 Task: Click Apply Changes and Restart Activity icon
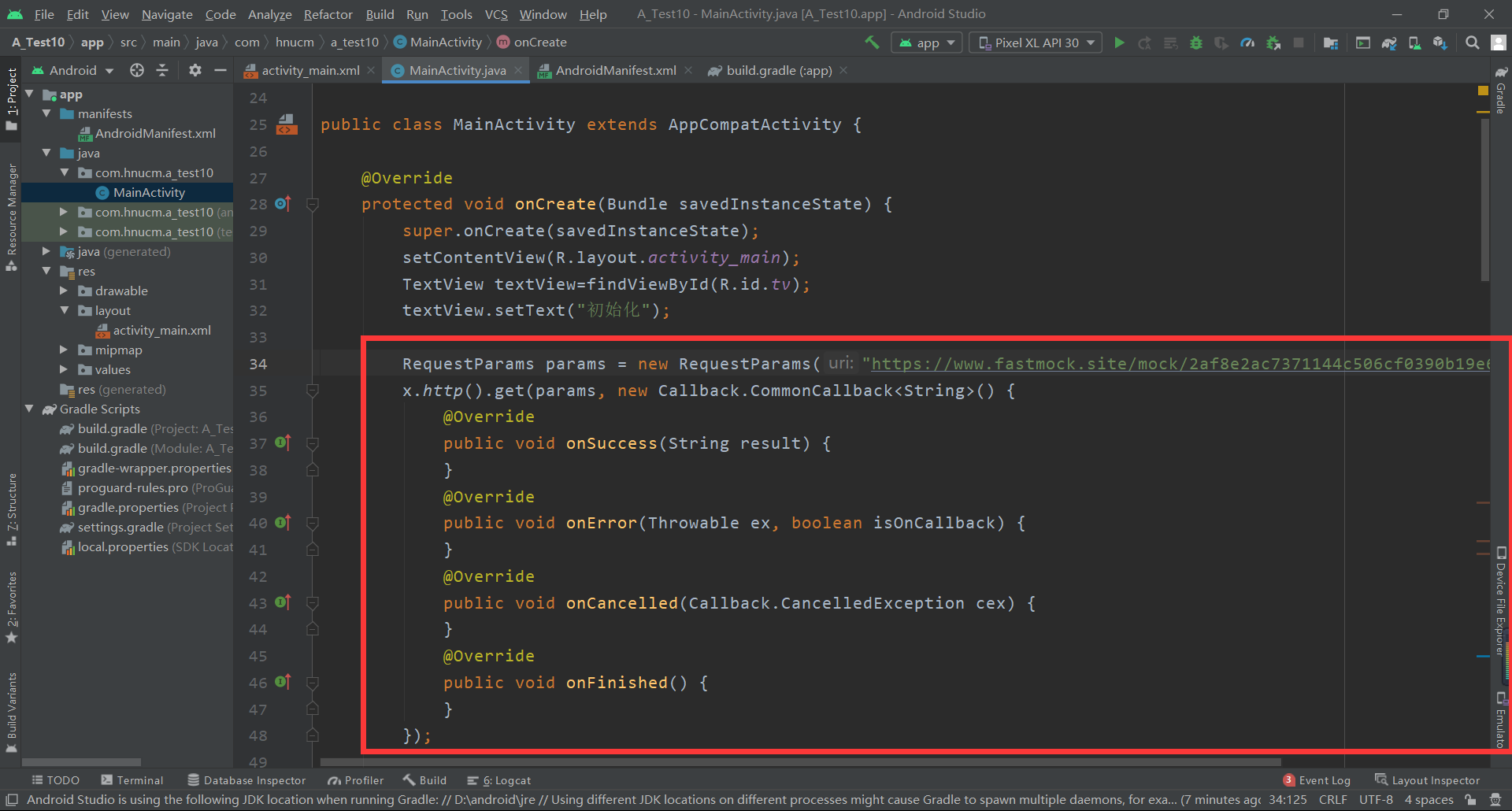(x=1145, y=43)
